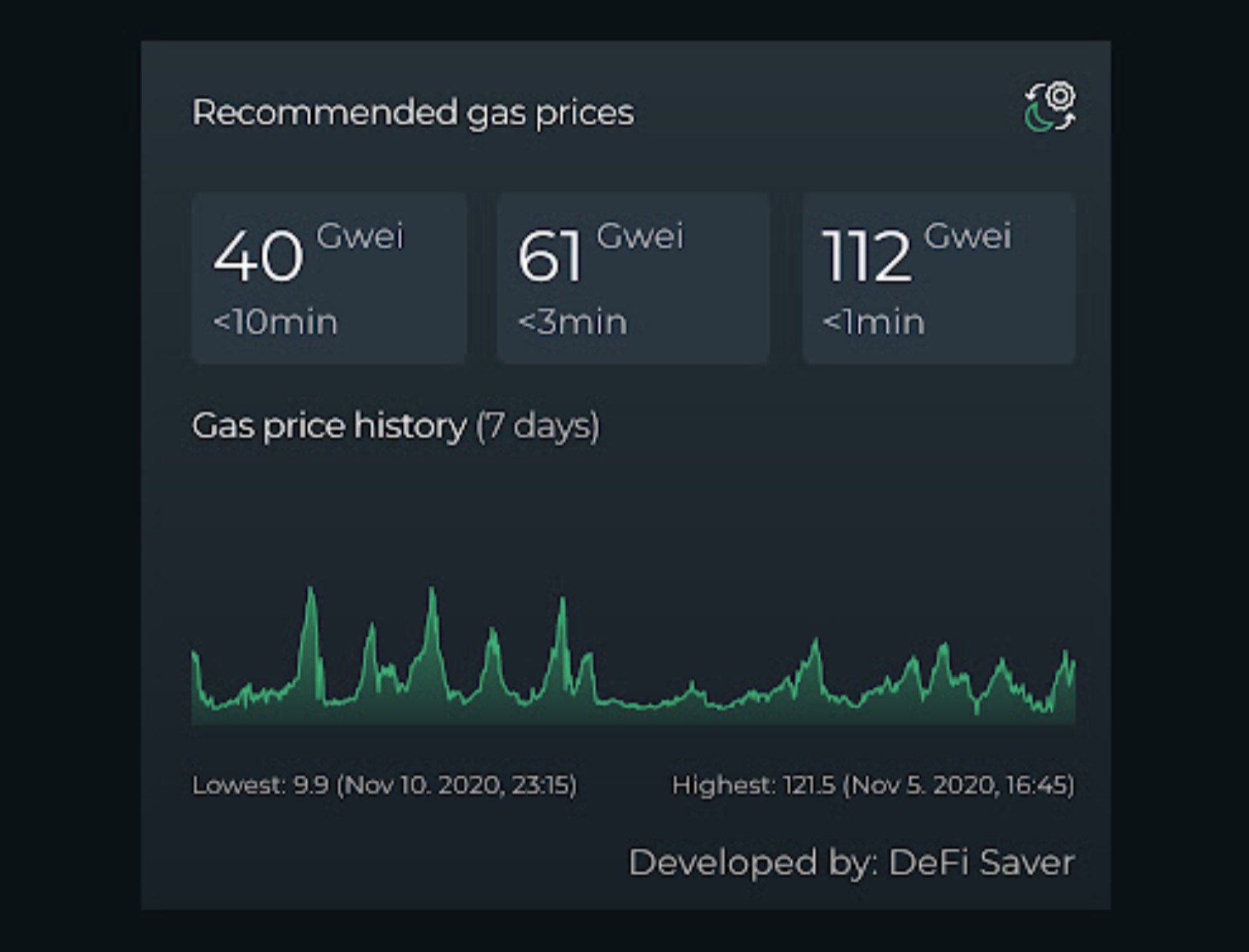Click the Gwei unit beside 40
The image size is (1249, 952).
pos(360,236)
